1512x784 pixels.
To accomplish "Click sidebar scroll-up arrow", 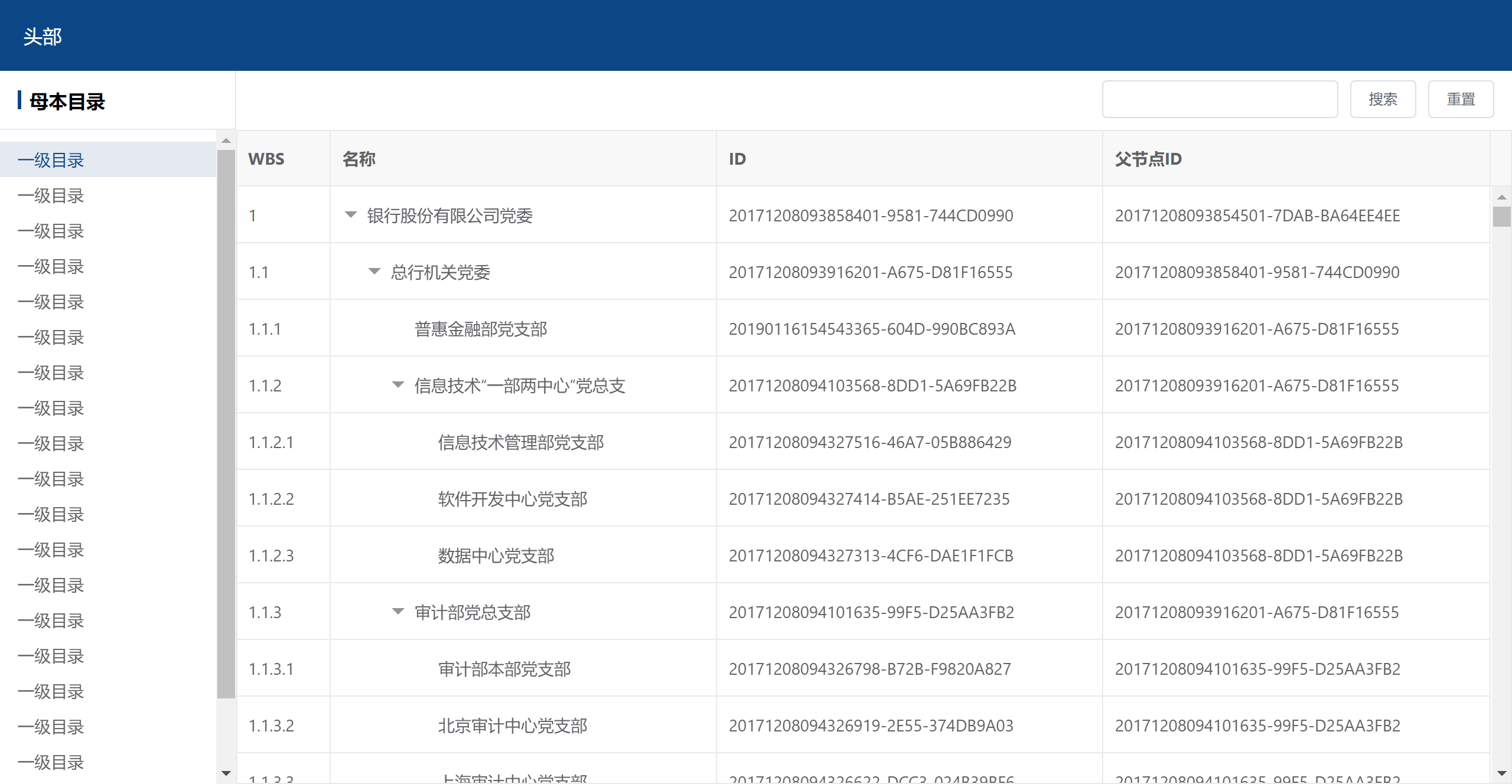I will click(x=226, y=141).
